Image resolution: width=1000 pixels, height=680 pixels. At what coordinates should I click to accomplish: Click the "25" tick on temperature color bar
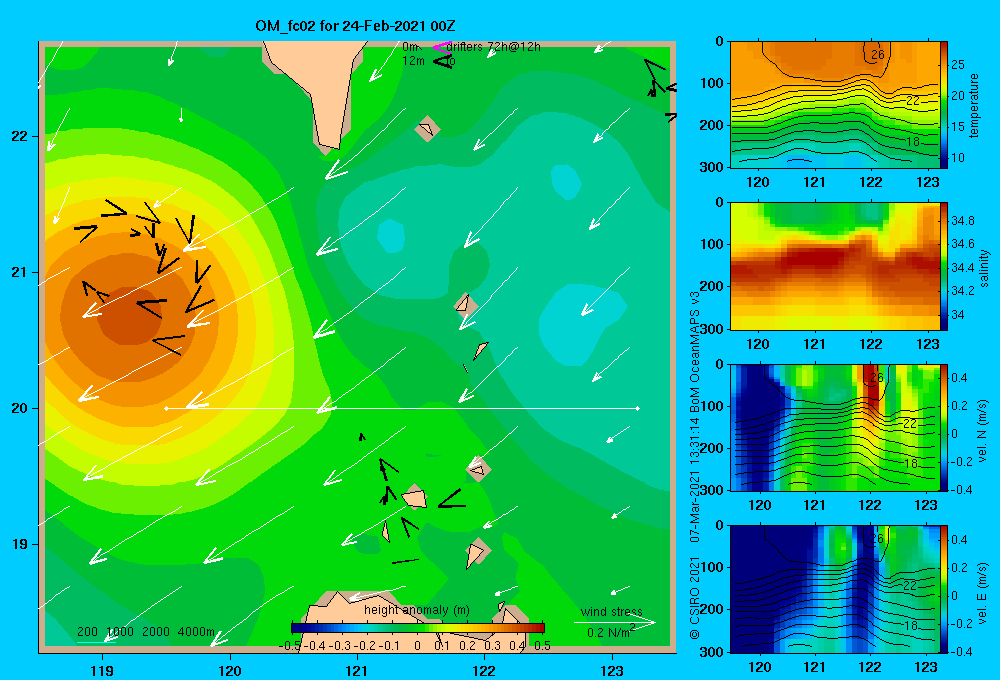pyautogui.click(x=958, y=64)
